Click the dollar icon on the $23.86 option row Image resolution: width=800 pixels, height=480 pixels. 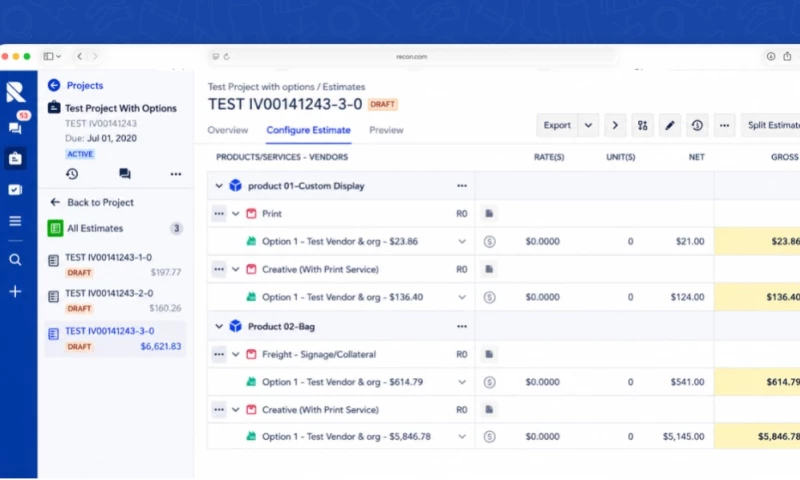click(x=489, y=241)
